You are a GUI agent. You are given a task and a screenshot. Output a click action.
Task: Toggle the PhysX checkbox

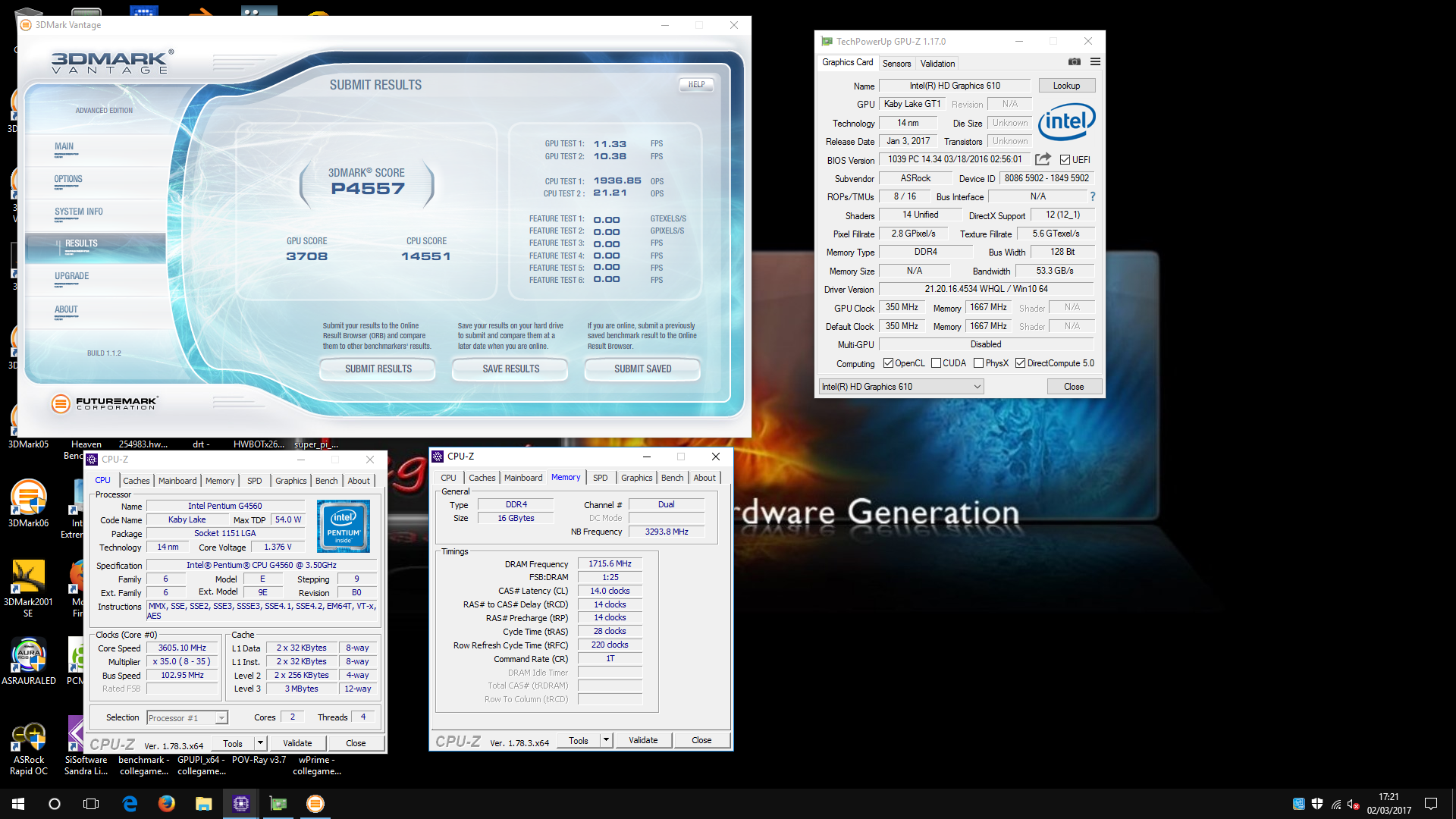click(x=978, y=363)
